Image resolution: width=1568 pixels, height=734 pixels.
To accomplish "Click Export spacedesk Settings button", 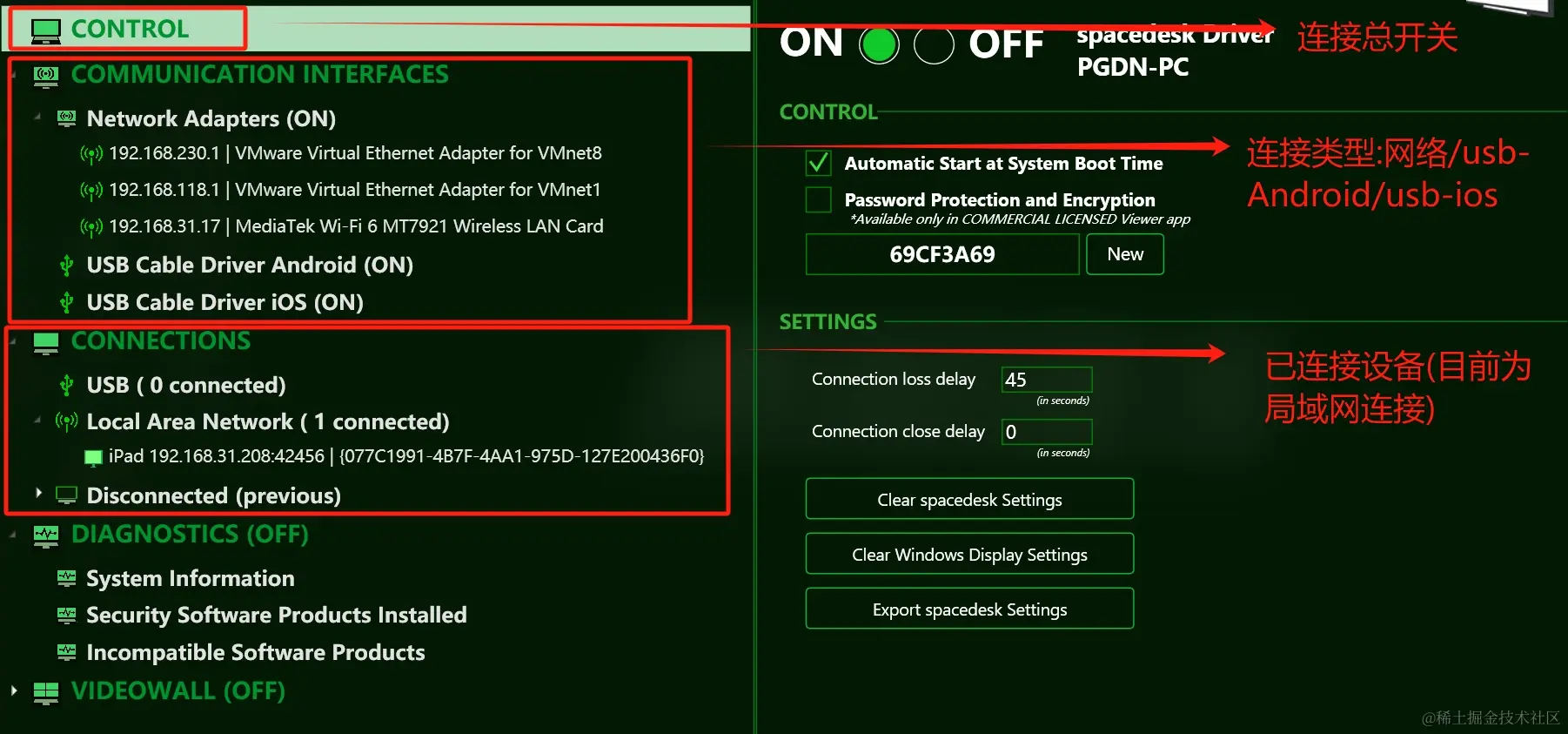I will (x=969, y=609).
